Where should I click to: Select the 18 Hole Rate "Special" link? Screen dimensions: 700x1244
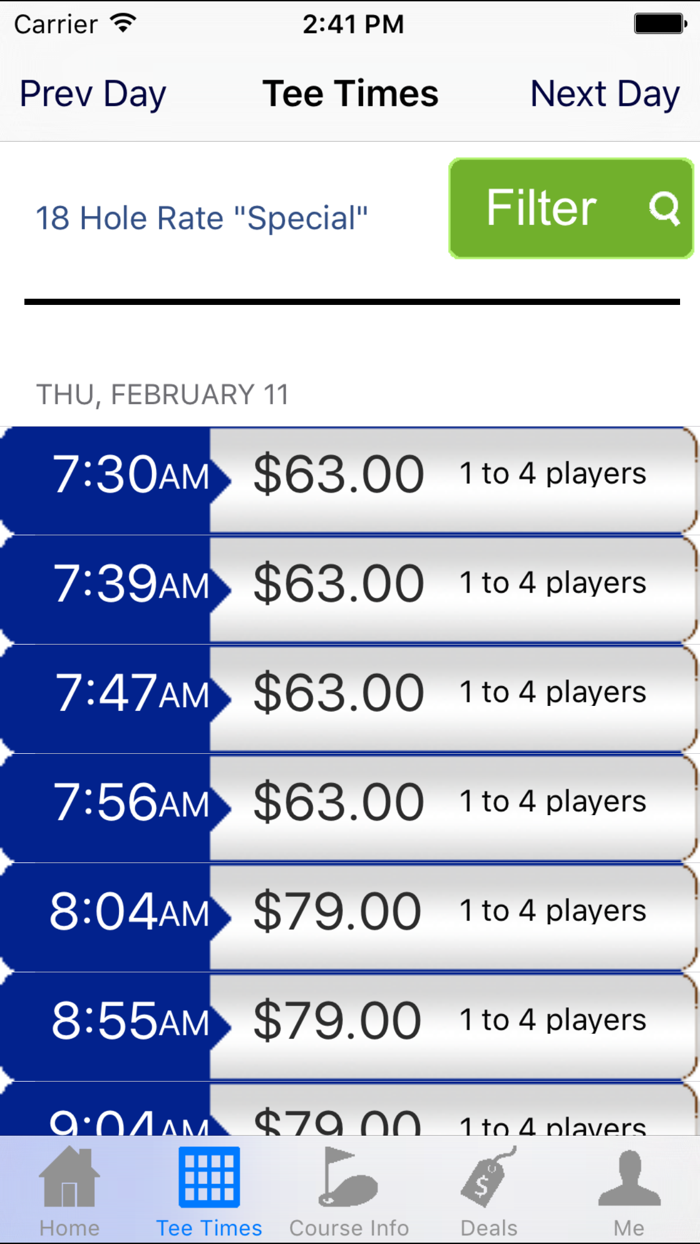click(201, 218)
